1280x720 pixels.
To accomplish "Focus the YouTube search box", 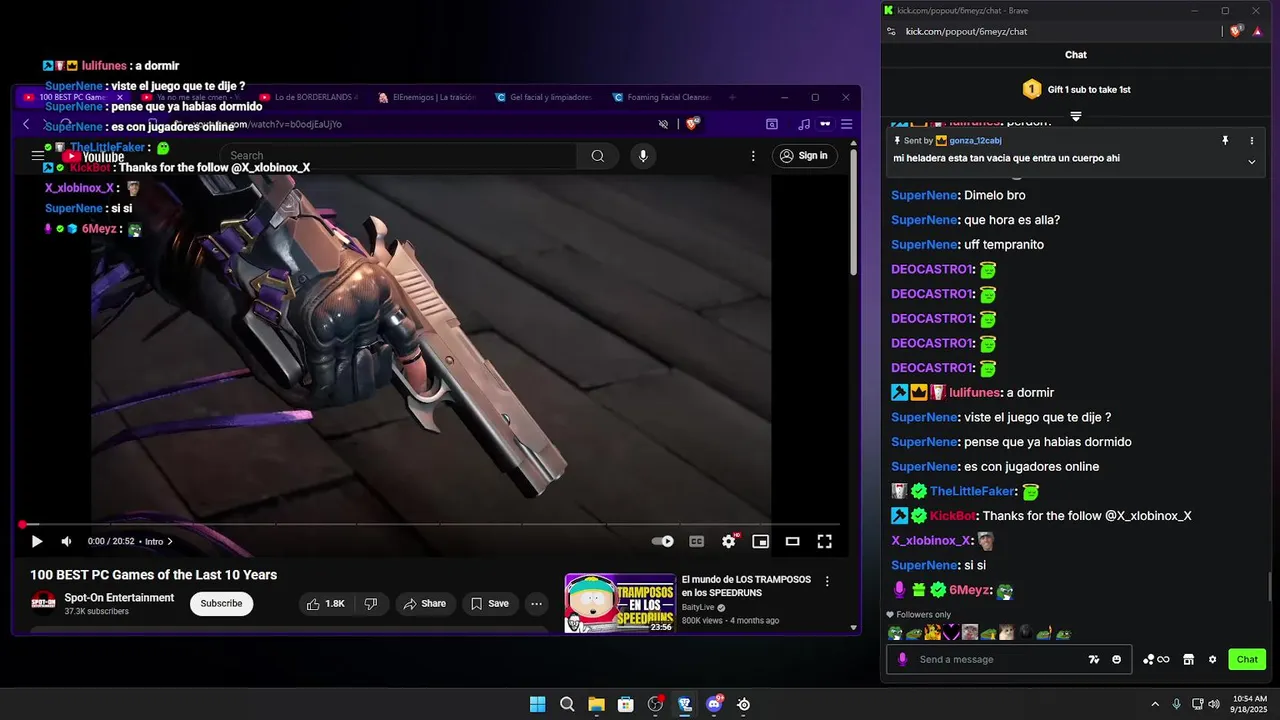I will 398,156.
